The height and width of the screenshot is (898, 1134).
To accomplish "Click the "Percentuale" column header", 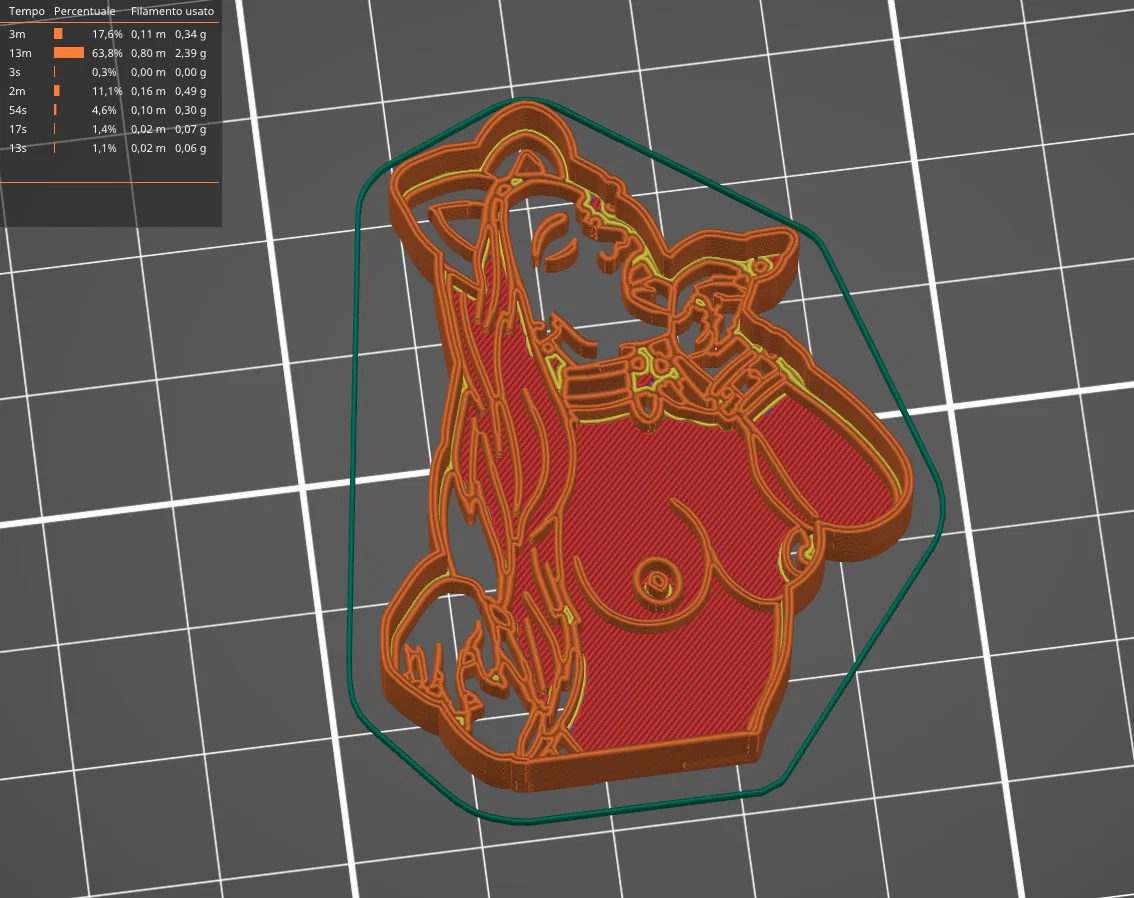I will (x=85, y=12).
